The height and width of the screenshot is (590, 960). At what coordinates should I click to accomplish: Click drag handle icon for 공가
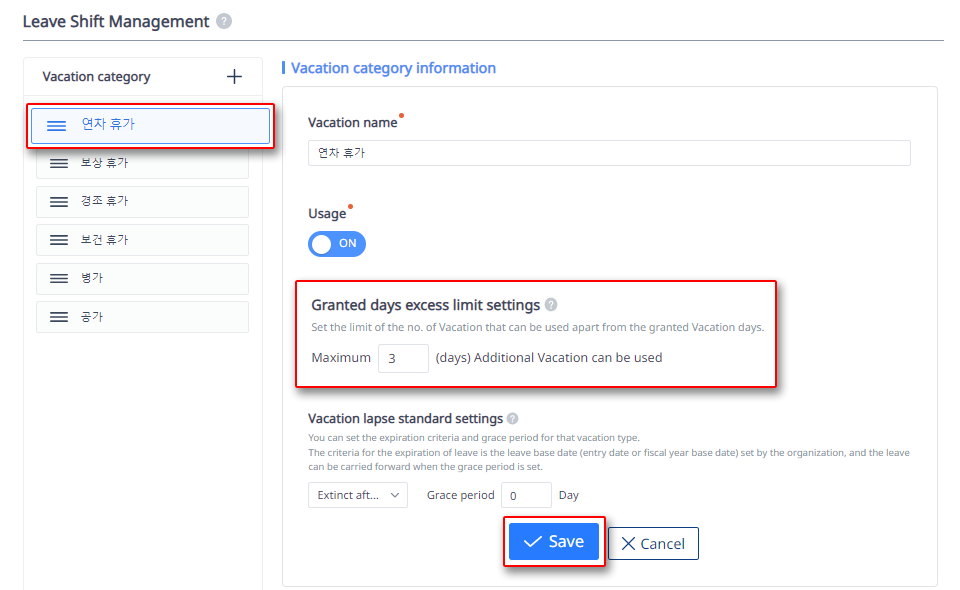[59, 317]
